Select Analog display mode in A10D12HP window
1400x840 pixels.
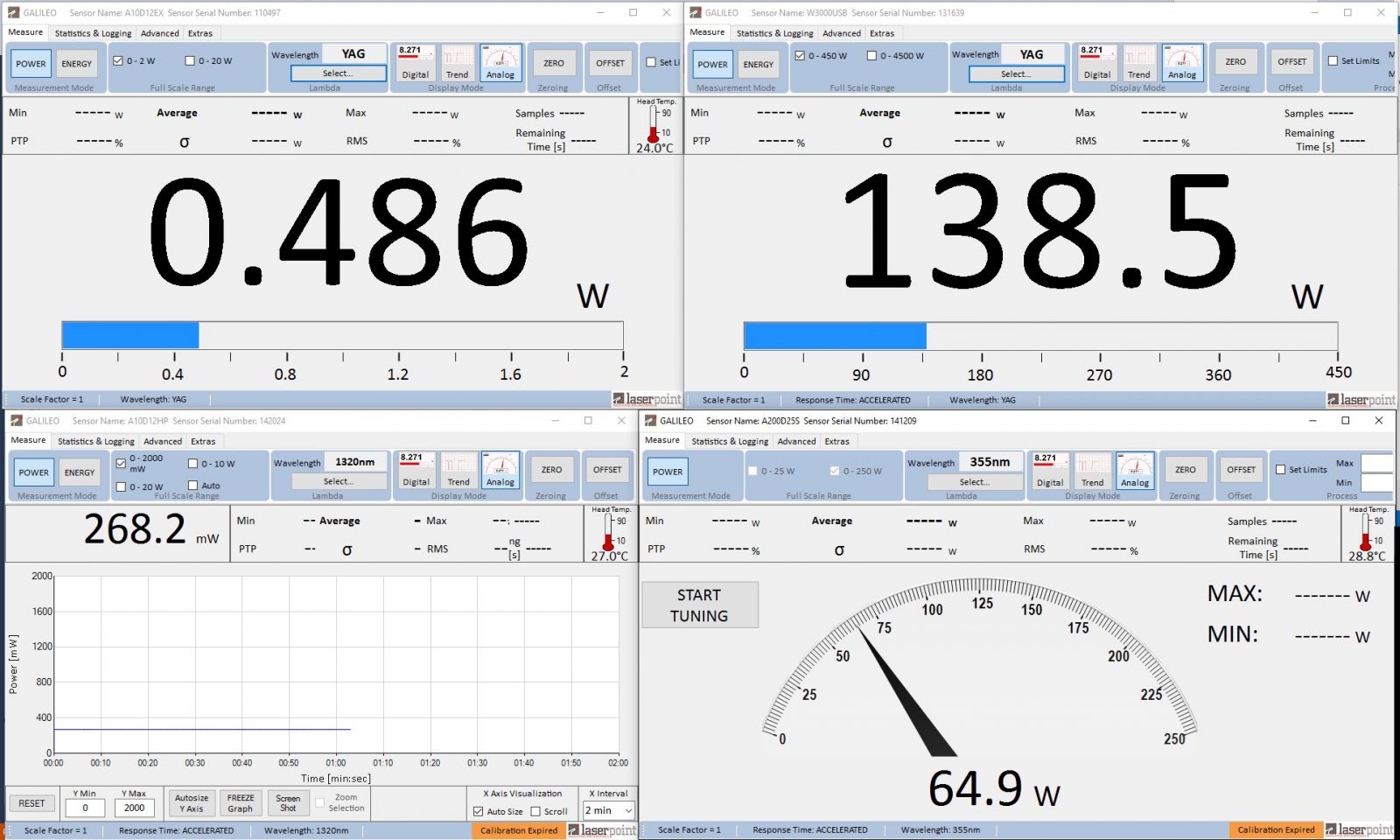(x=500, y=470)
